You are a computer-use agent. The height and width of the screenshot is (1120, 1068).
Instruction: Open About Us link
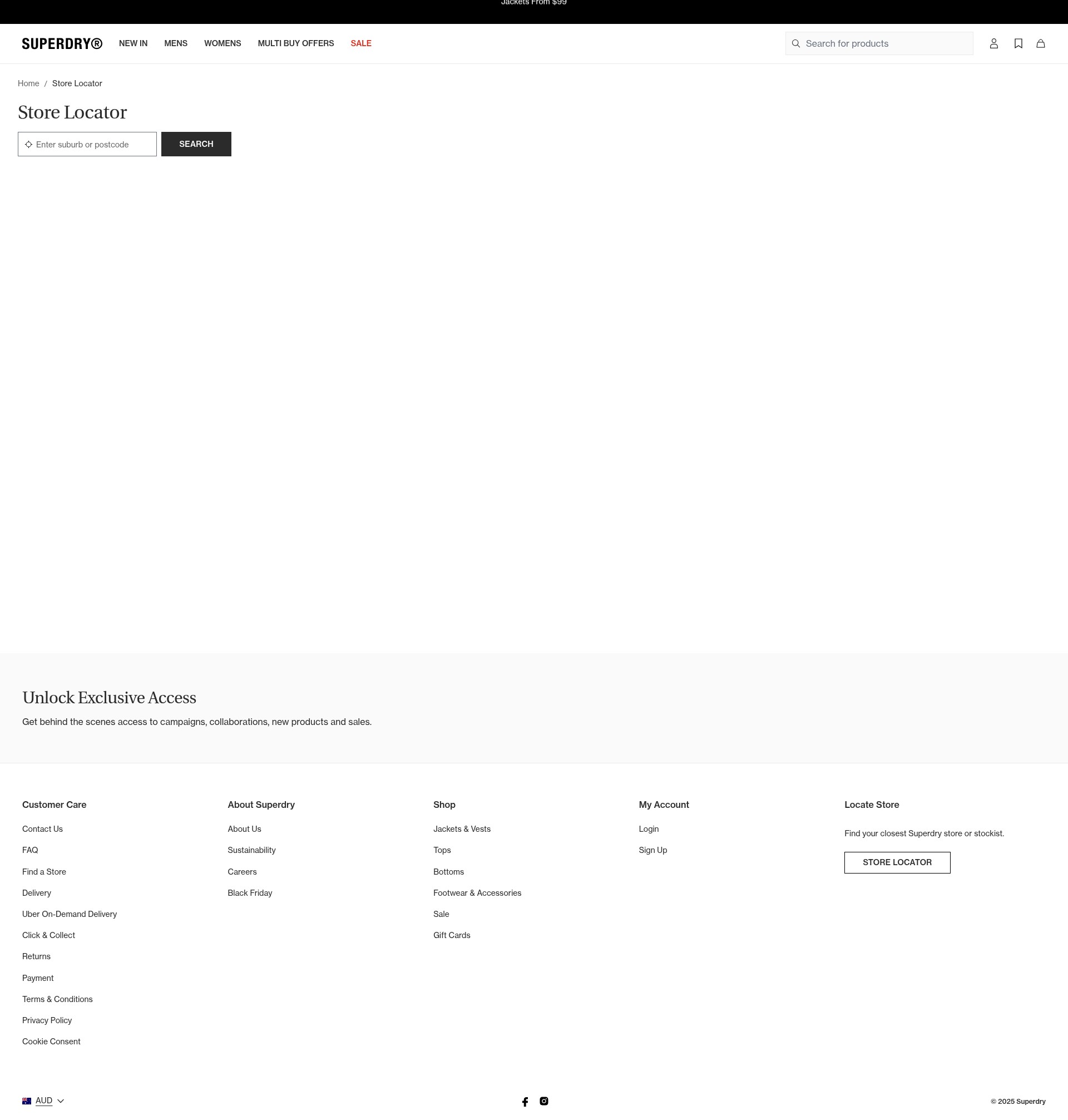pyautogui.click(x=245, y=829)
